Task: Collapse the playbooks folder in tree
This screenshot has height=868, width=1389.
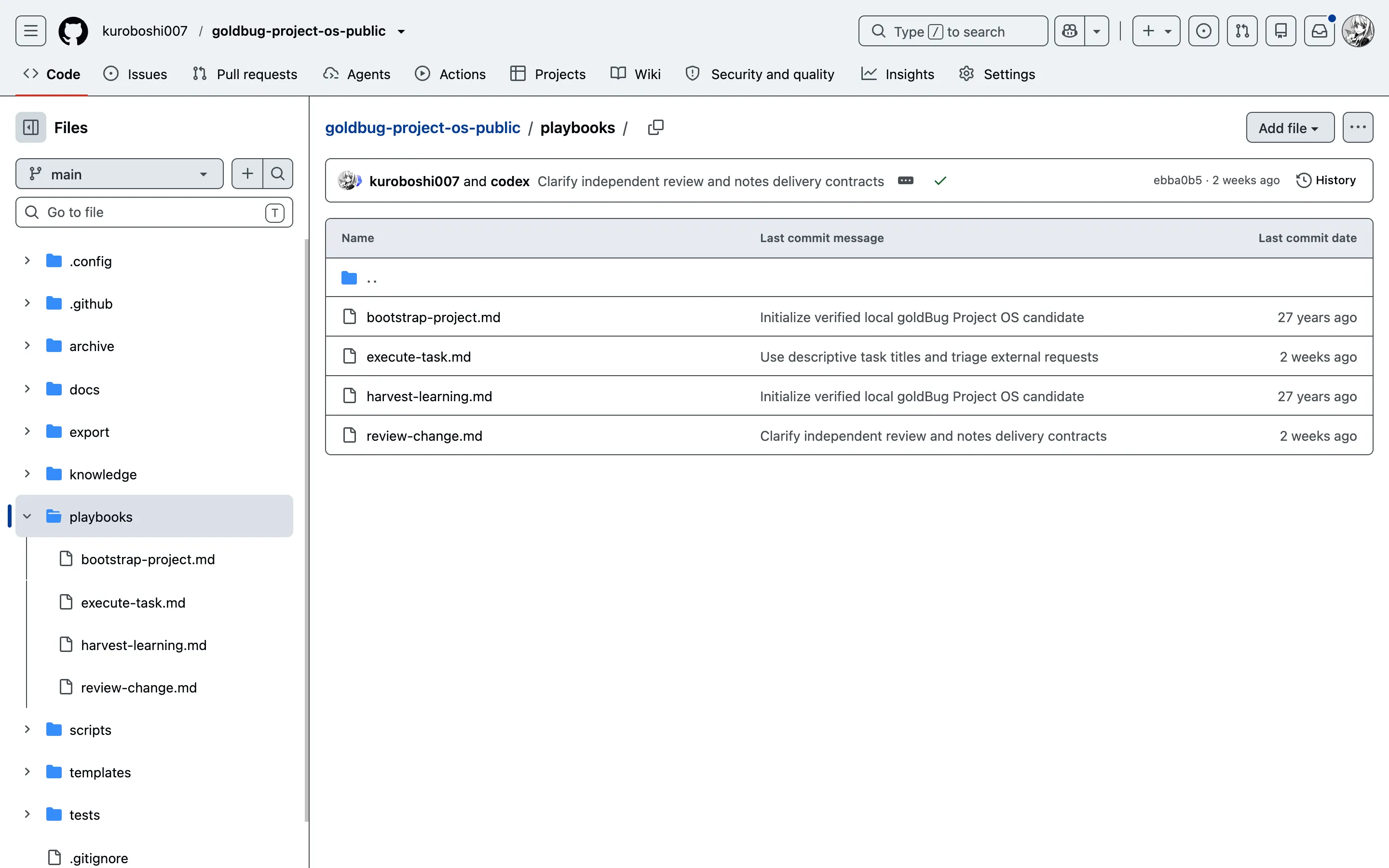Action: pyautogui.click(x=27, y=516)
